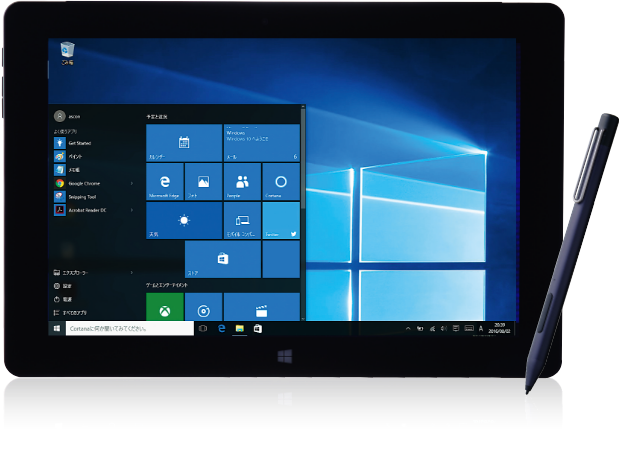Open the Store tile
Image resolution: width=619 pixels, height=457 pixels.
[x=223, y=259]
